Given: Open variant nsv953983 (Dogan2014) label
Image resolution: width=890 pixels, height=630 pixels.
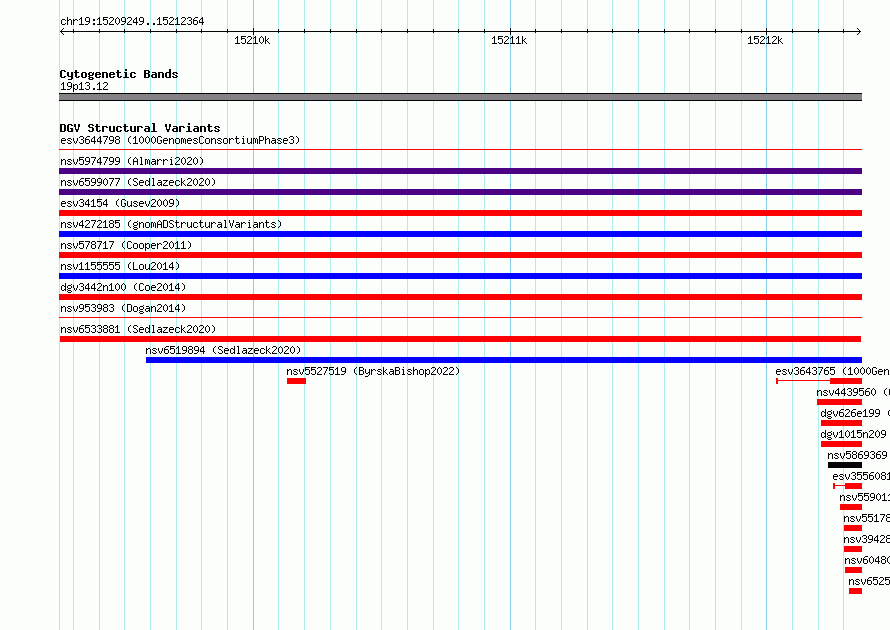Looking at the screenshot, I should click(123, 308).
